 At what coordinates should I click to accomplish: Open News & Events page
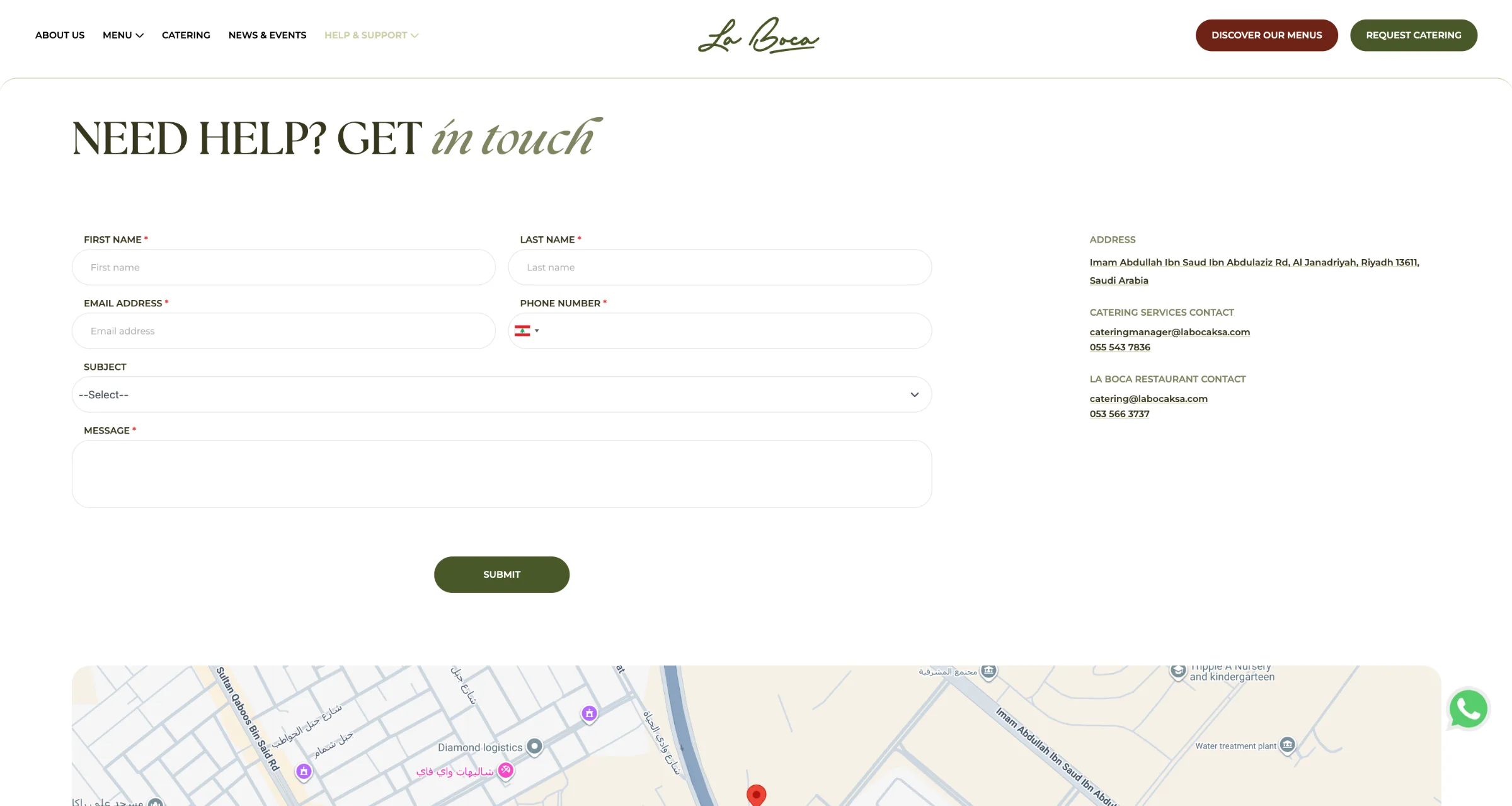pyautogui.click(x=267, y=35)
